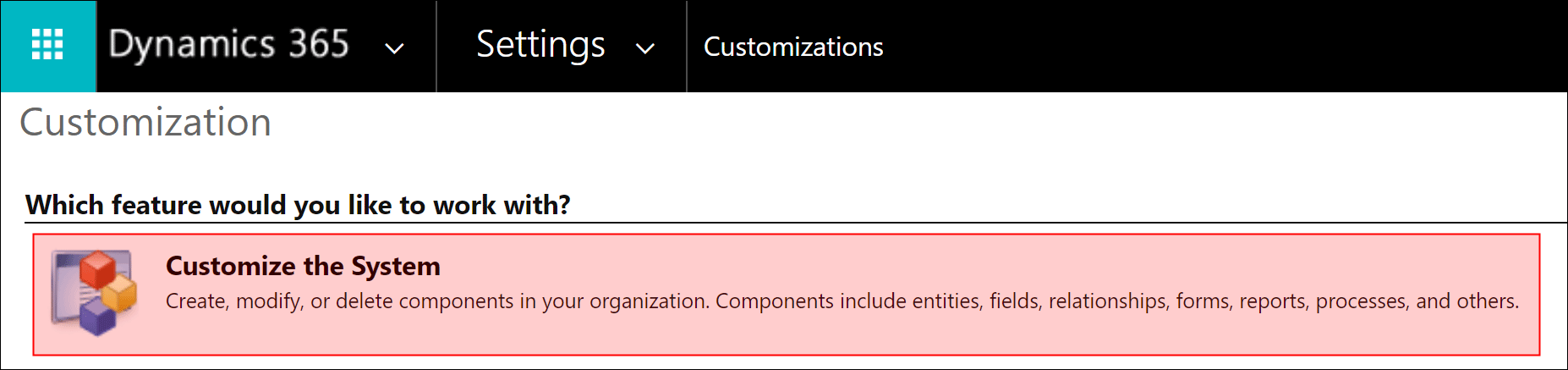Viewport: 1568px width, 370px height.
Task: Click the Customization page heading
Action: pos(145,123)
